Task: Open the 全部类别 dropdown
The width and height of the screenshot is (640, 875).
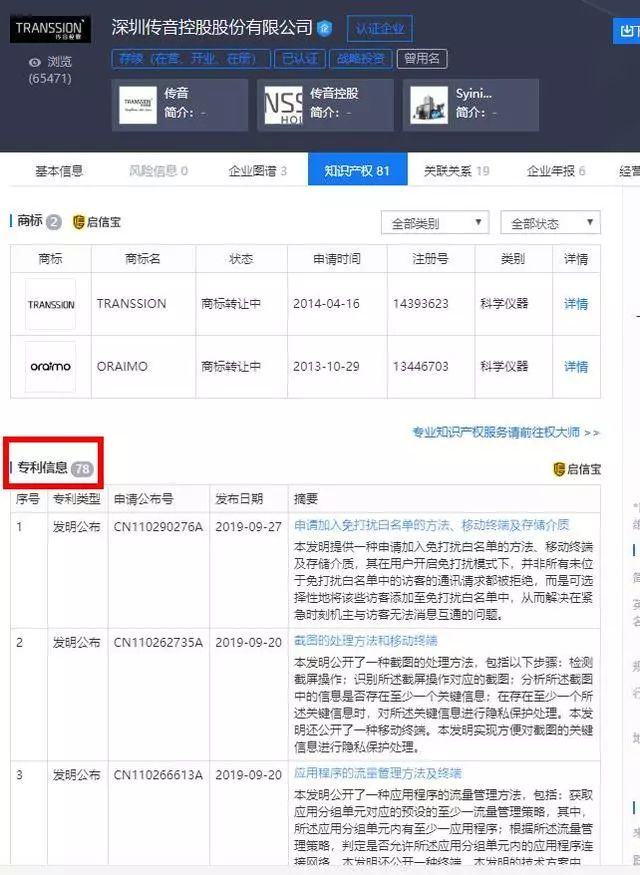Action: 435,223
